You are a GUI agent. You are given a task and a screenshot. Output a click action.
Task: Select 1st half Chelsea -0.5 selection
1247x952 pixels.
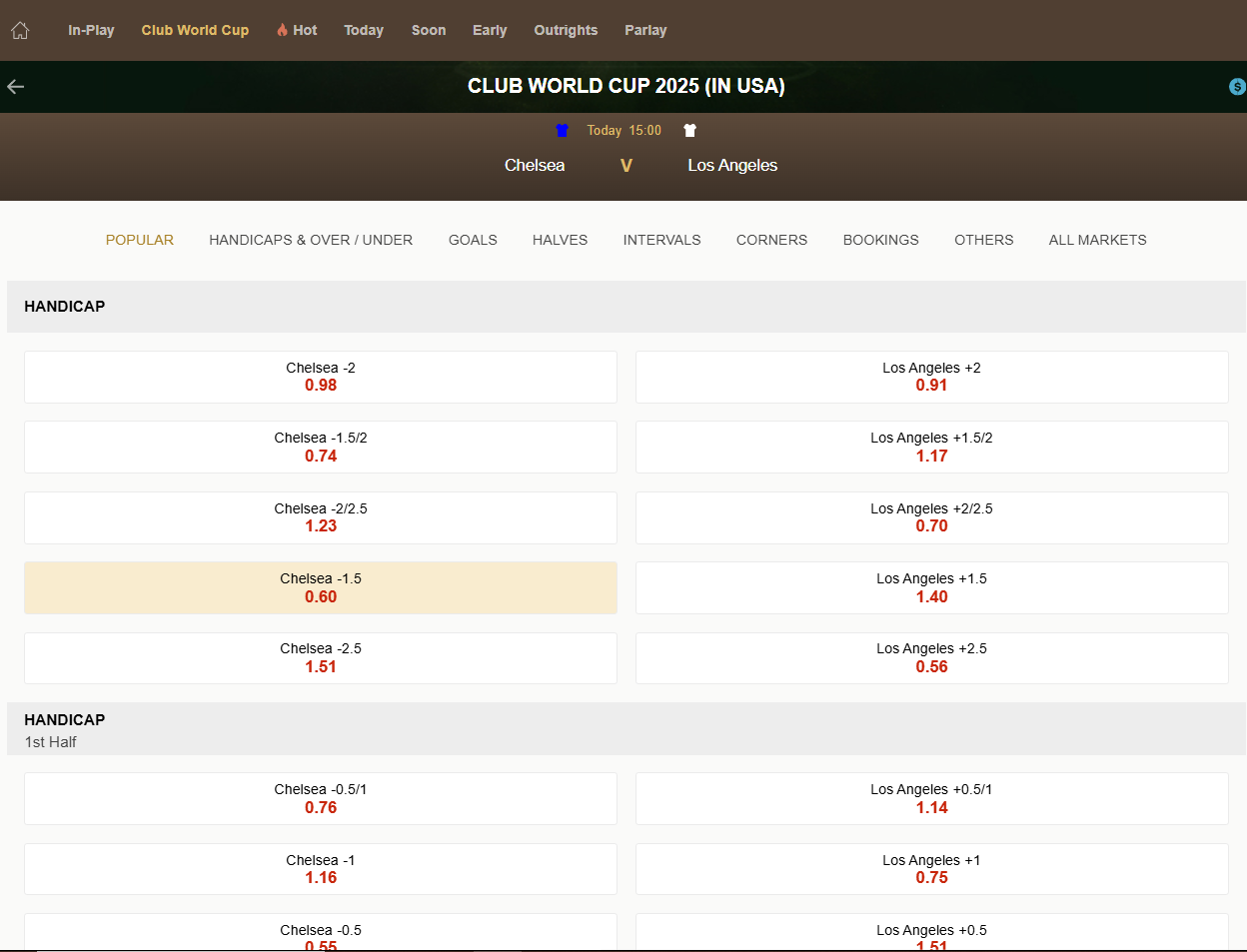coord(321,932)
